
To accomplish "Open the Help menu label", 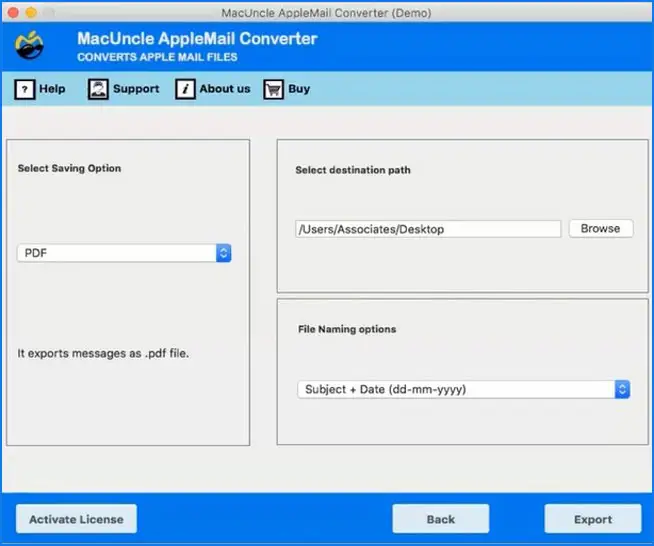I will click(x=52, y=89).
